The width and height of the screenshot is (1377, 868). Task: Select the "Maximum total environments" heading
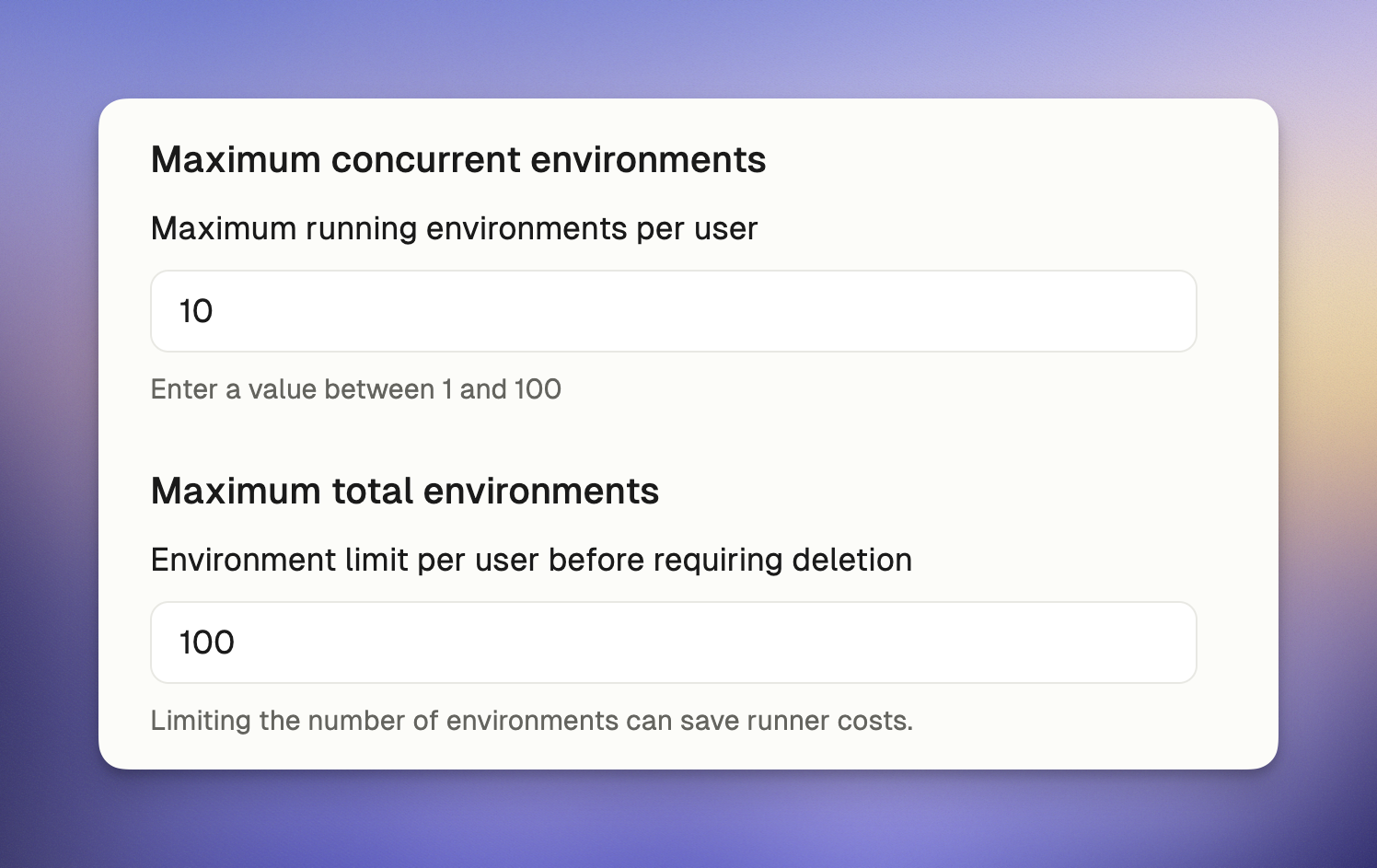click(x=404, y=492)
